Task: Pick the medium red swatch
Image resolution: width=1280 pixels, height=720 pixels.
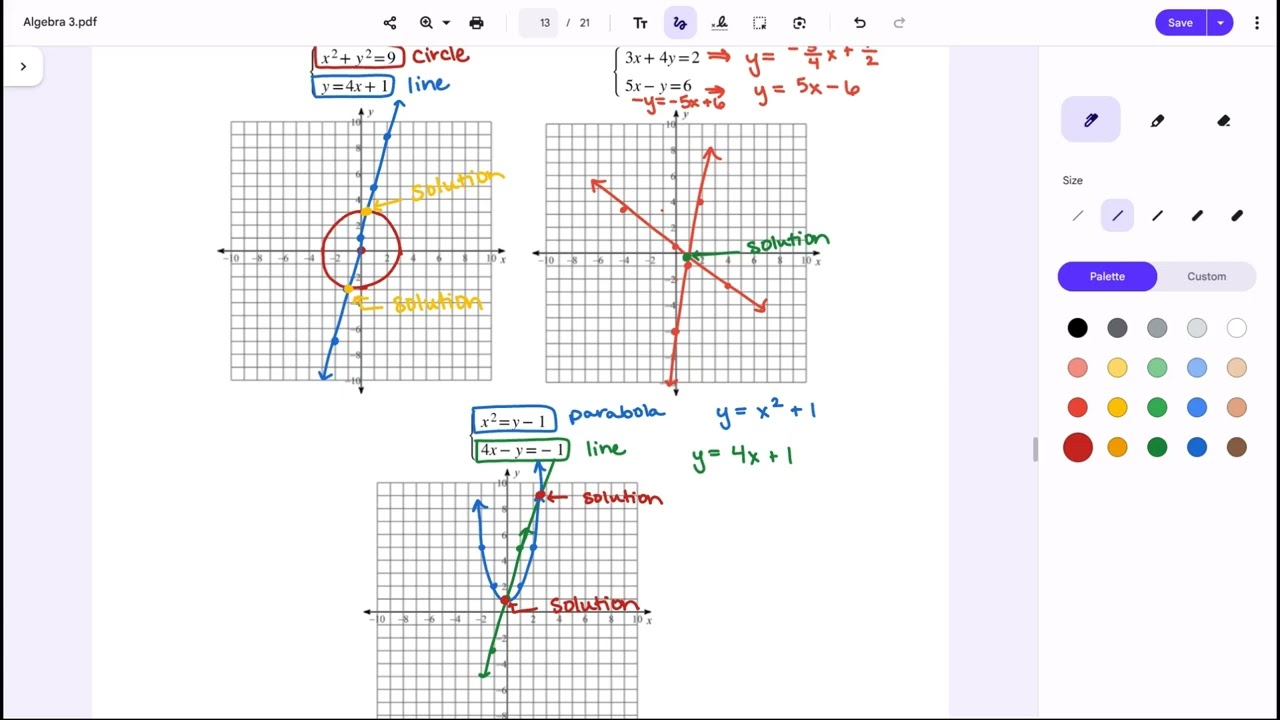Action: pos(1077,408)
